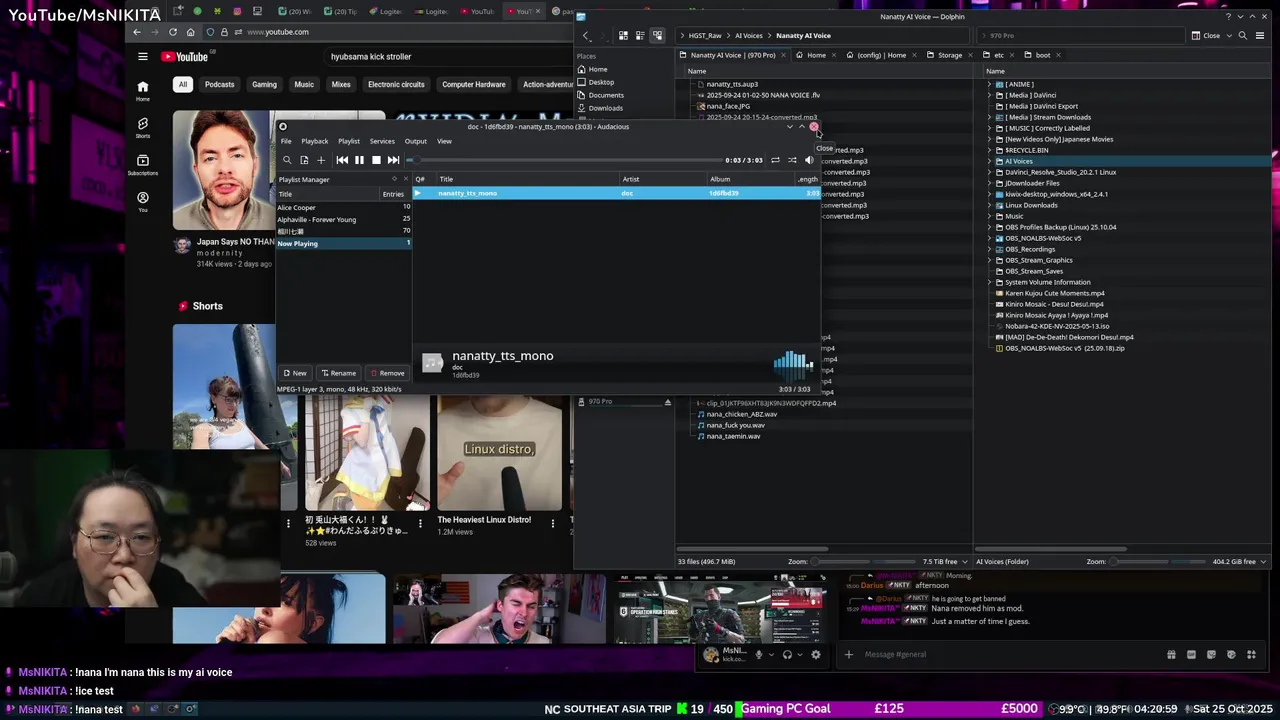The image size is (1280, 720).
Task: Click the Open Files icon in Audacious
Action: coord(304,160)
